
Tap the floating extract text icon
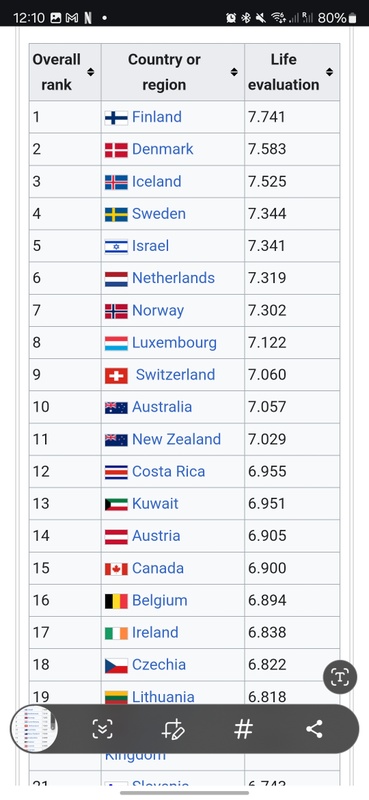(x=340, y=677)
